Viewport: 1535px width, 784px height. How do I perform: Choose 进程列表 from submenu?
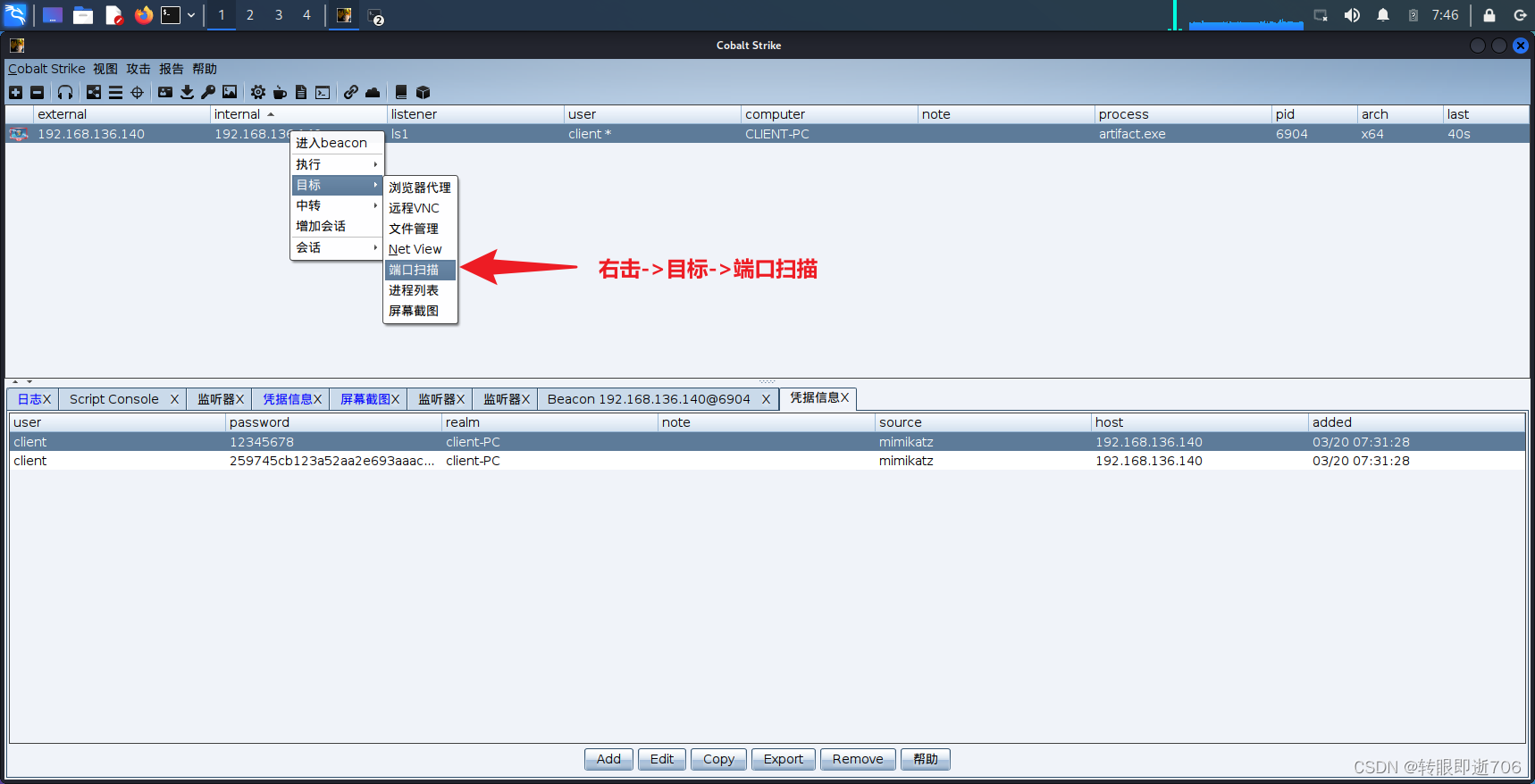coord(420,290)
